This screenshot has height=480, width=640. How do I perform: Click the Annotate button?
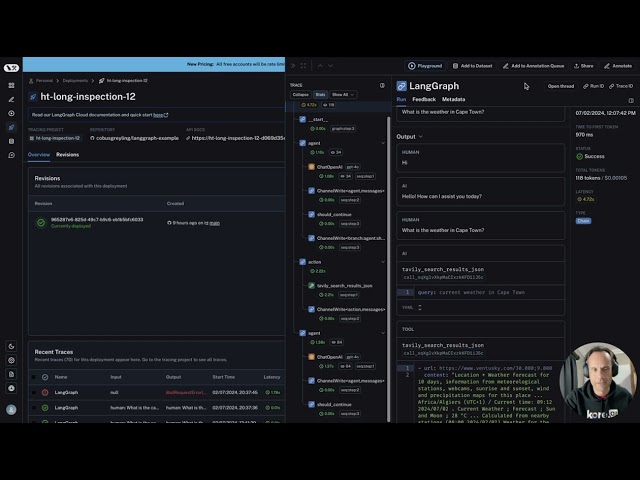(x=618, y=66)
